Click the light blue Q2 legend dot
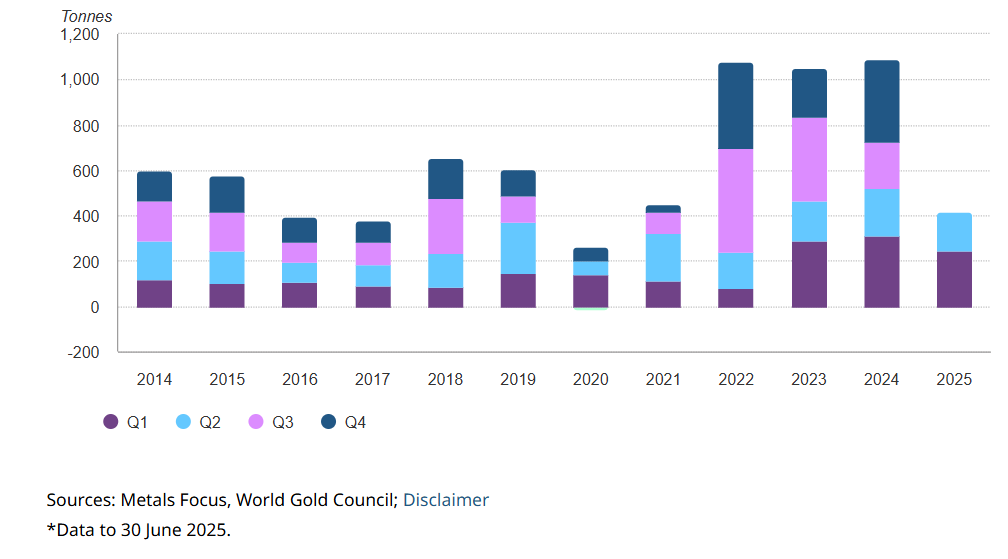Viewport: 1008px width, 559px height. pos(183,422)
